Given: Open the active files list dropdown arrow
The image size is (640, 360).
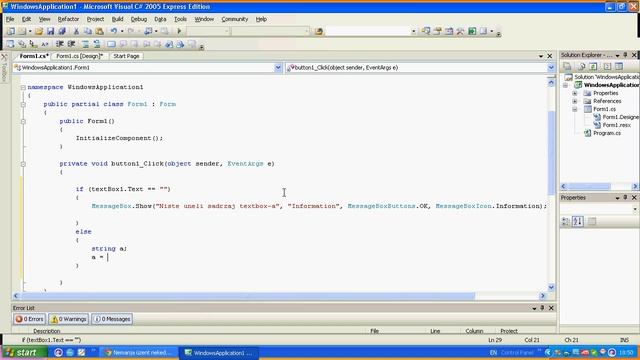Looking at the screenshot, I should tap(541, 56).
